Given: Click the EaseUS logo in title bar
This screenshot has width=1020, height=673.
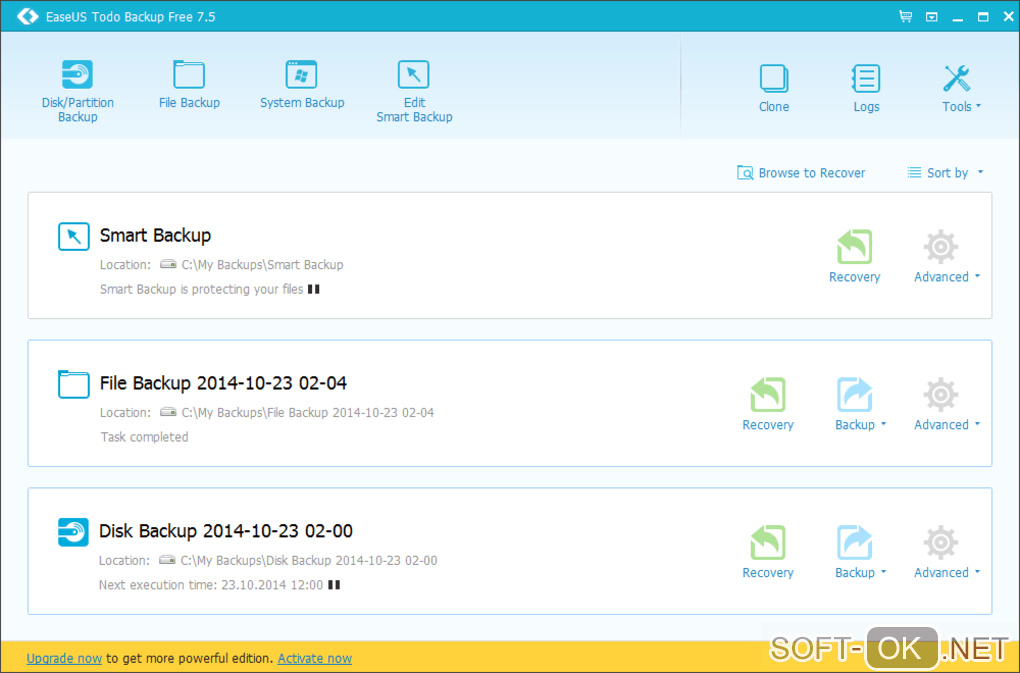Looking at the screenshot, I should 27,16.
